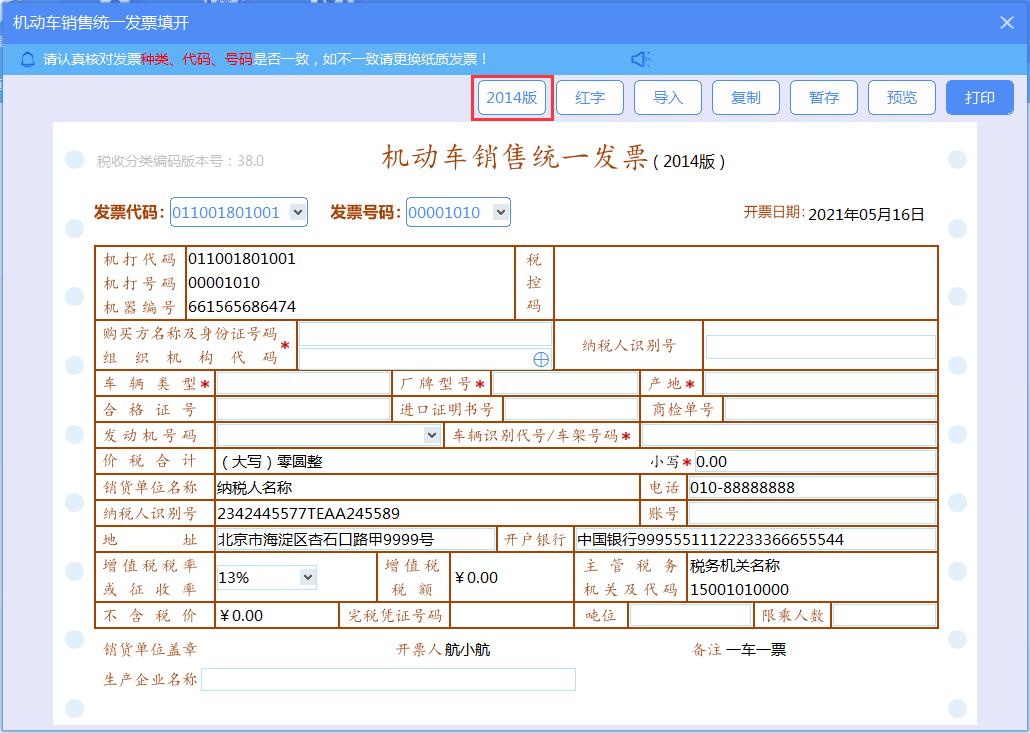Click the buyer 纳税人识别号 taxpayer ID field

[820, 345]
